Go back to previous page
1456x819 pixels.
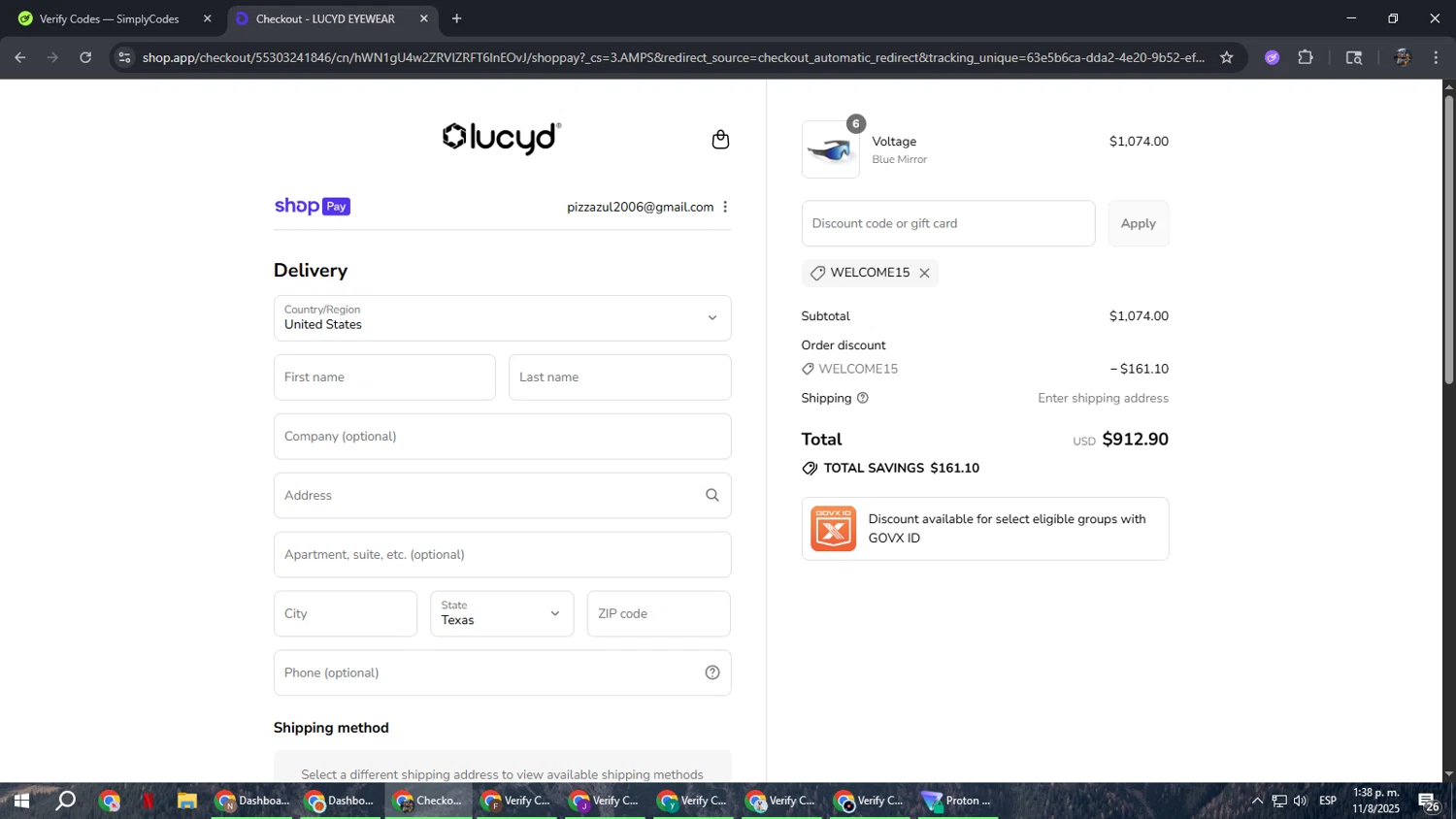pos(20,57)
